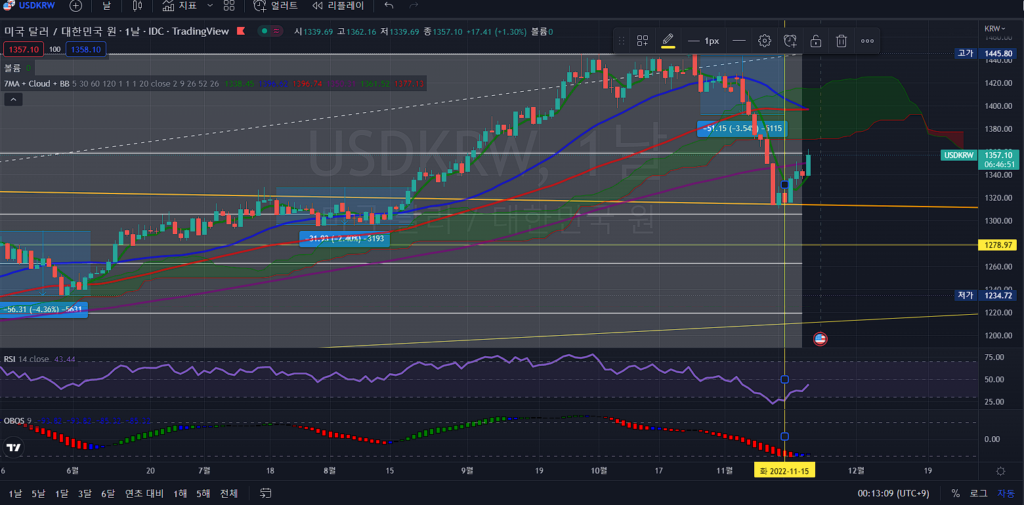The image size is (1024, 505).
Task: Open the candlestick chart style selector
Action: point(140,5)
